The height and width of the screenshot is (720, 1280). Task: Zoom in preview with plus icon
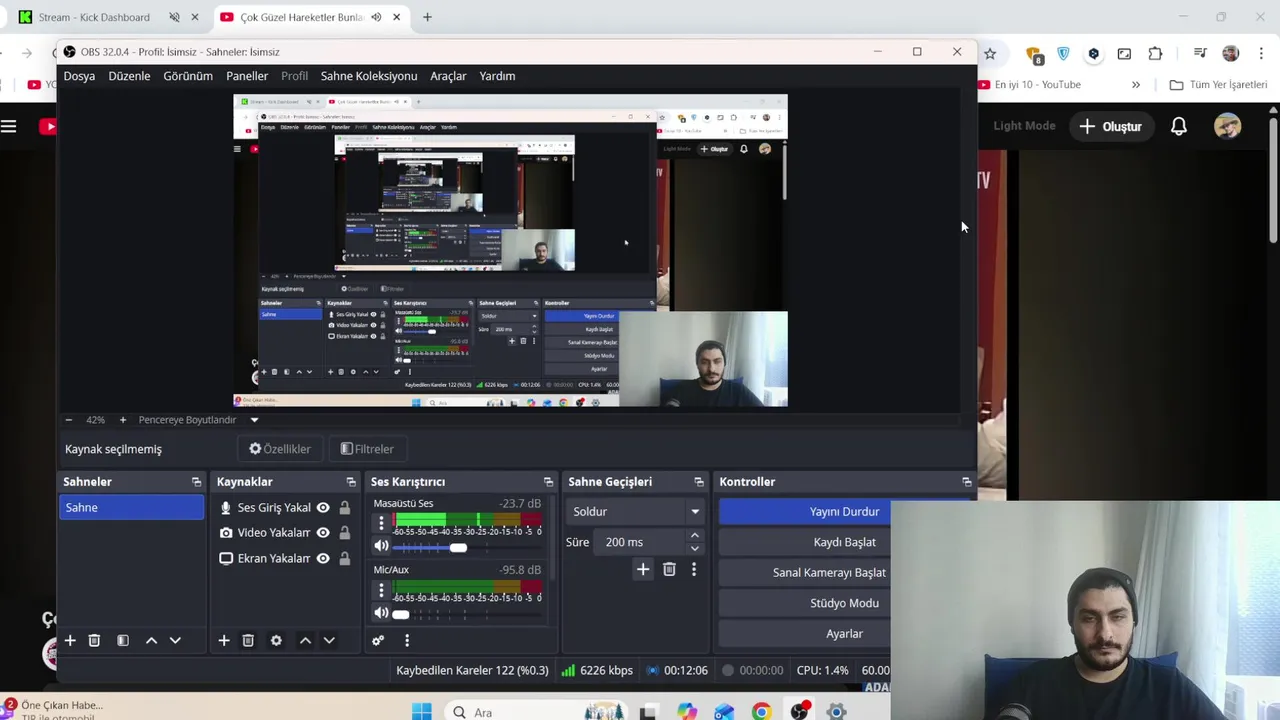pyautogui.click(x=123, y=420)
